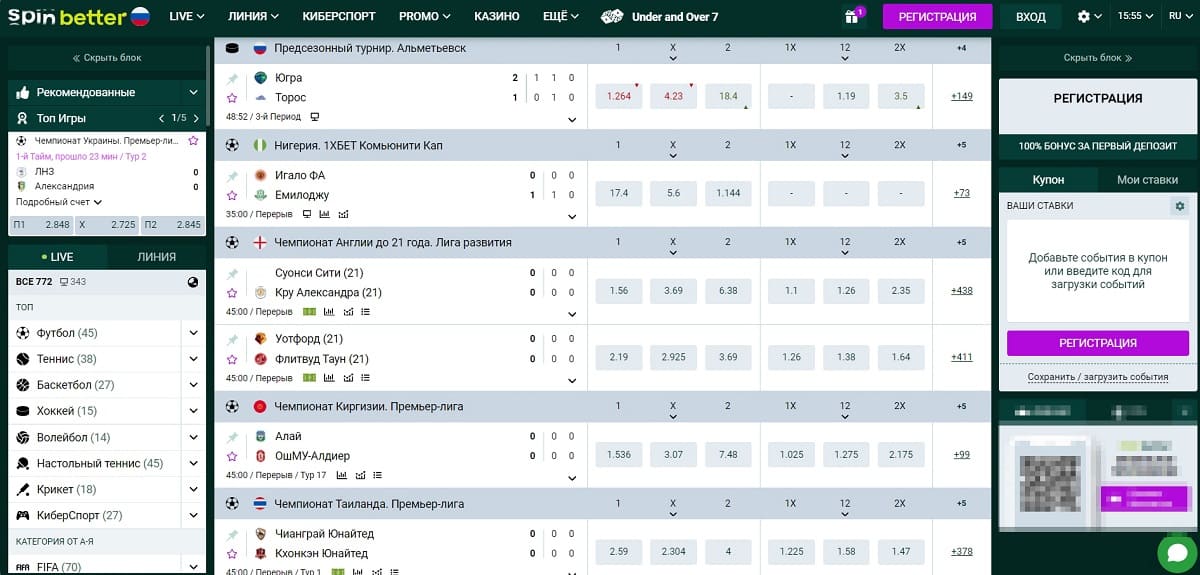Expand the Теннис (38) sport list
The image size is (1200, 575).
point(194,359)
